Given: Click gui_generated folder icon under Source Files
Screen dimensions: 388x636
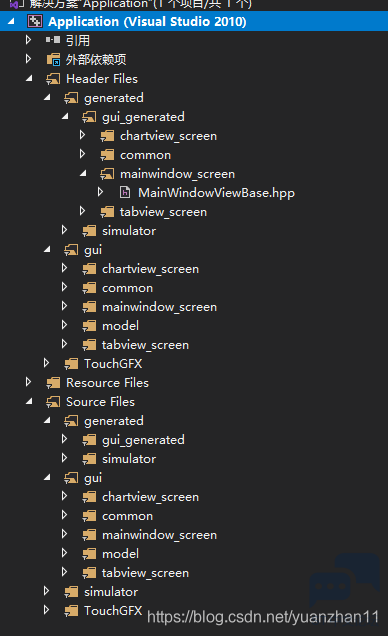Looking at the screenshot, I should coord(89,439).
